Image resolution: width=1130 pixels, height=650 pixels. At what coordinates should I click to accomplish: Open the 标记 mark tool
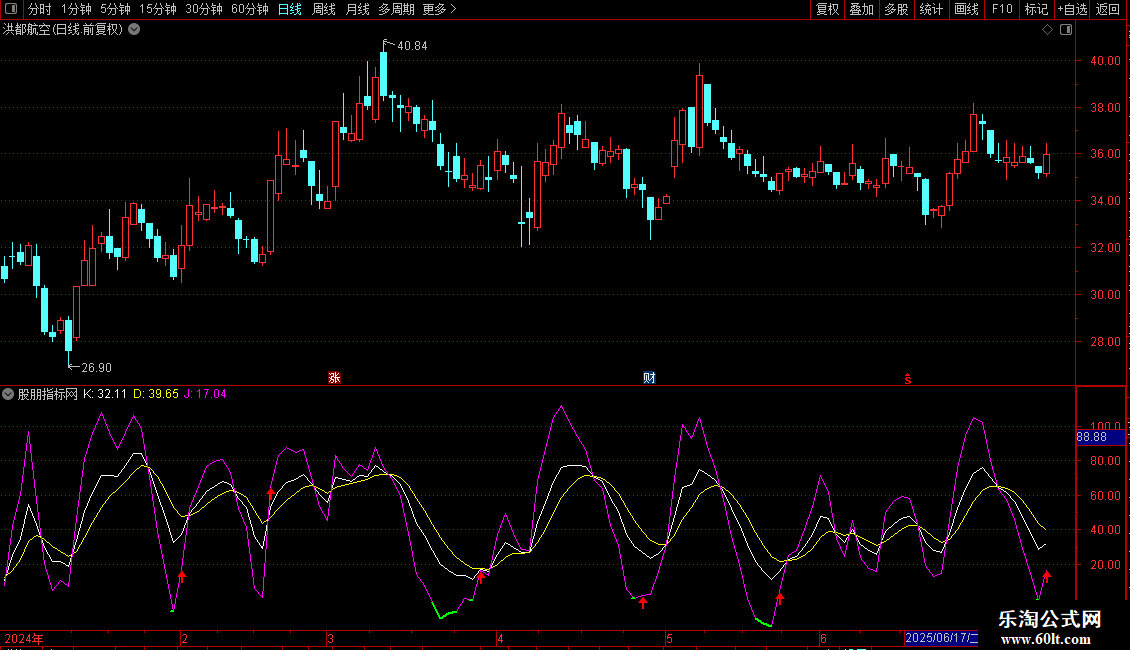click(1036, 9)
